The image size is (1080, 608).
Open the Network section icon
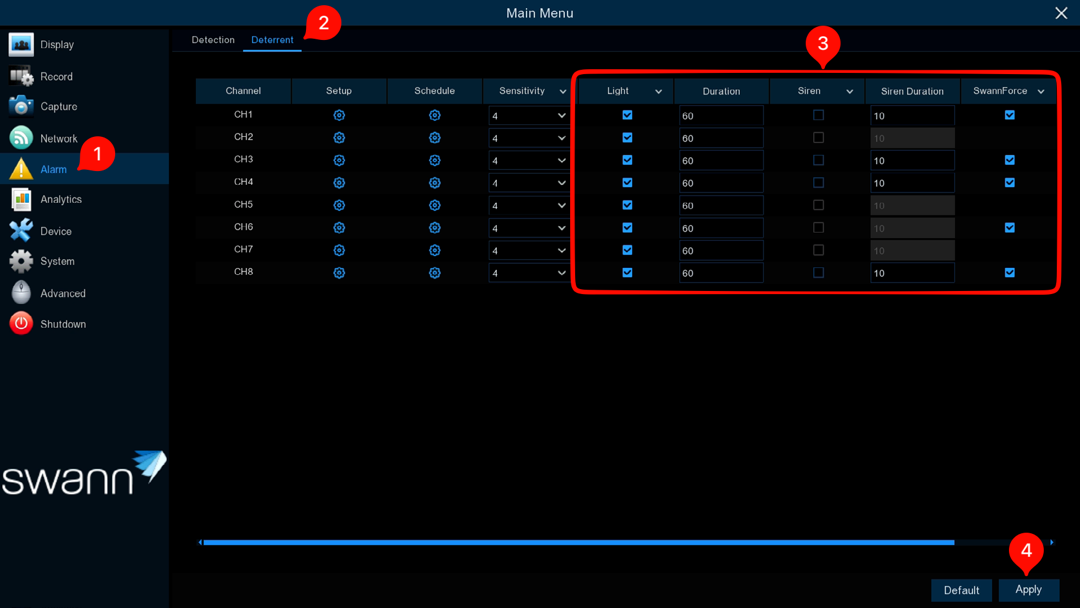(21, 138)
